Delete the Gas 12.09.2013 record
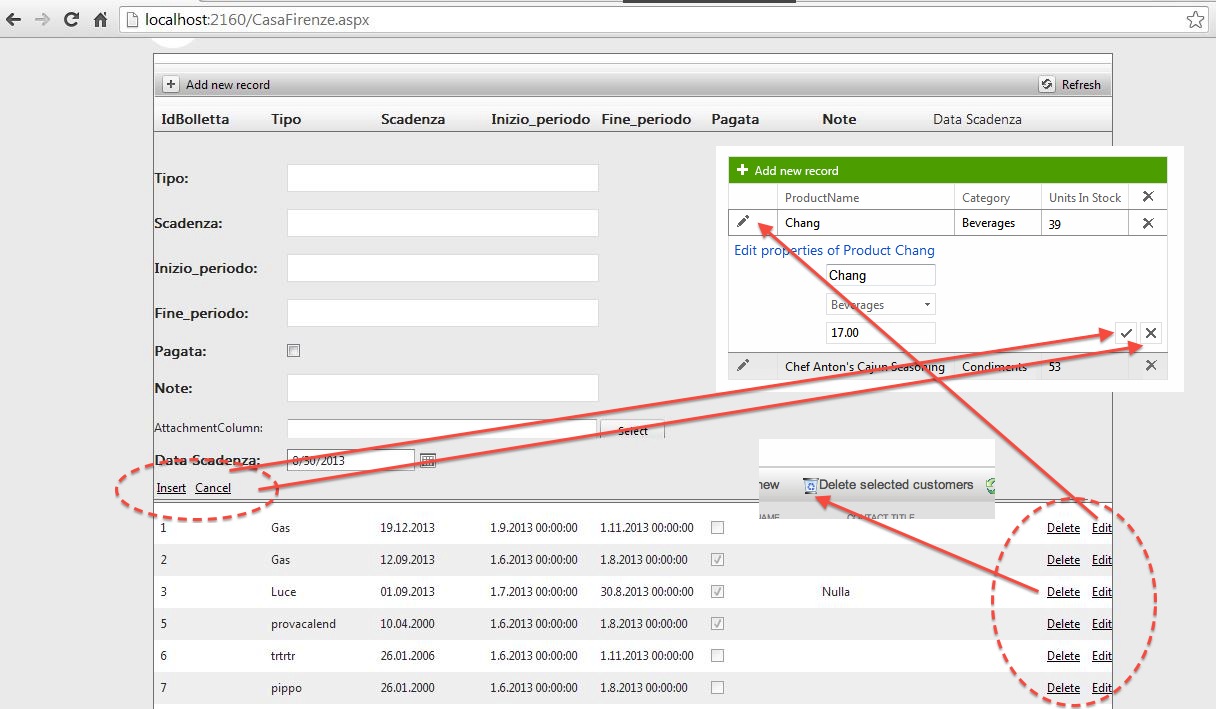The height and width of the screenshot is (709, 1216). click(1063, 560)
